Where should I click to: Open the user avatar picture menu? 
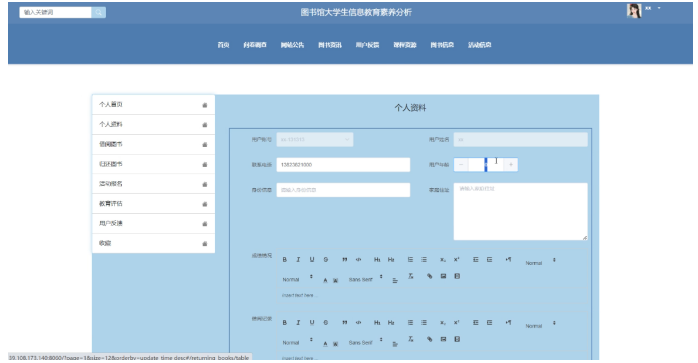point(634,11)
